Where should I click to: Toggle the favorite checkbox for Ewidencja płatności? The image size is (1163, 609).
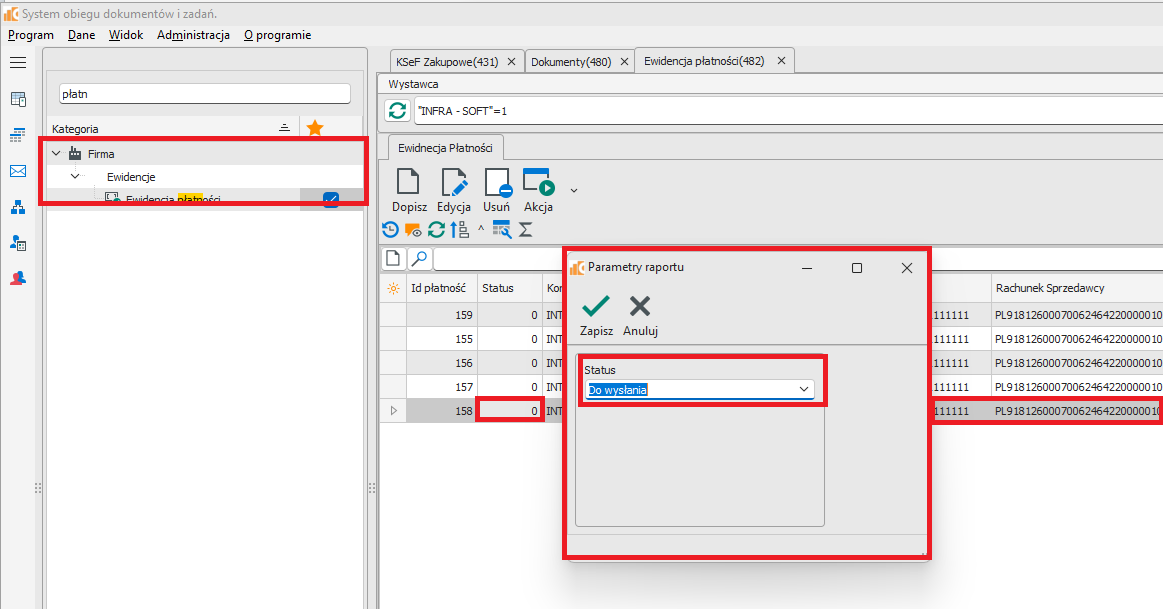[x=331, y=199]
